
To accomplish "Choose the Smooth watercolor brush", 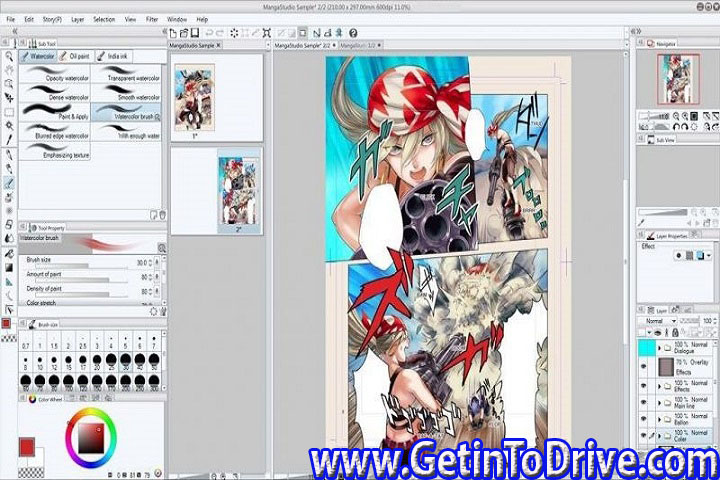I will (126, 93).
